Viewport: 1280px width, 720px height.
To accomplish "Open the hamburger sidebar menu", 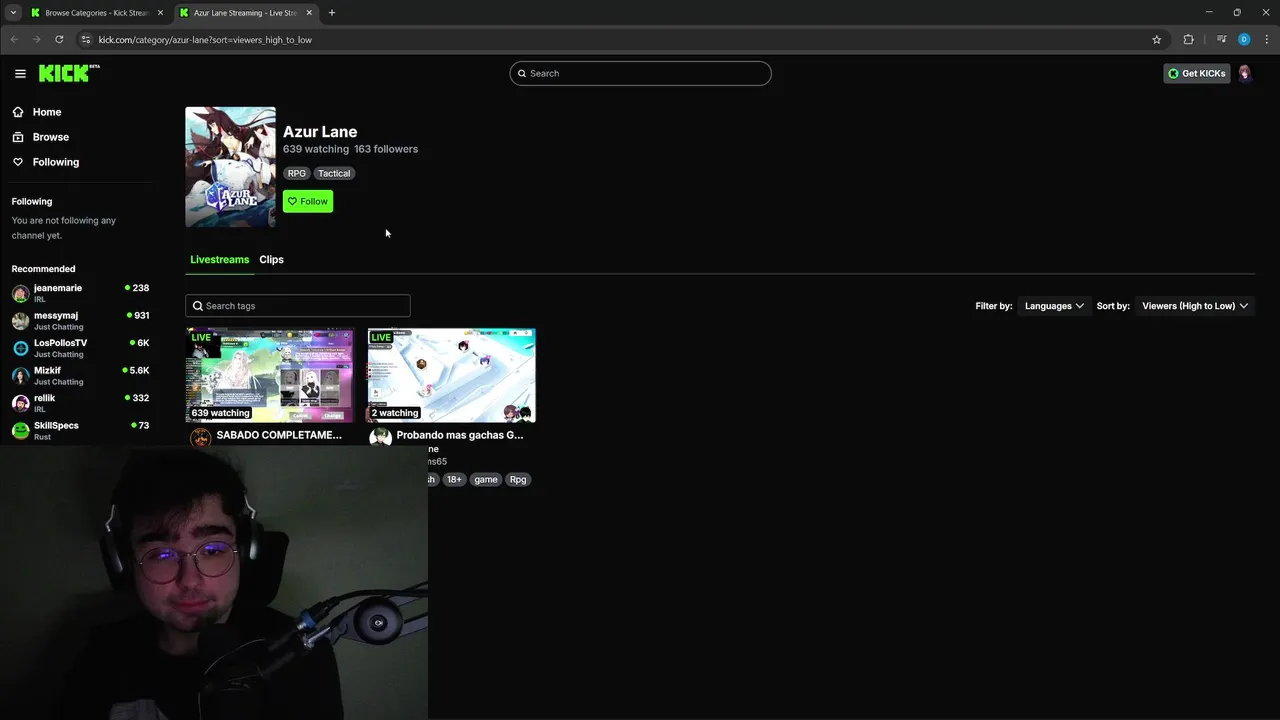I will [x=20, y=73].
